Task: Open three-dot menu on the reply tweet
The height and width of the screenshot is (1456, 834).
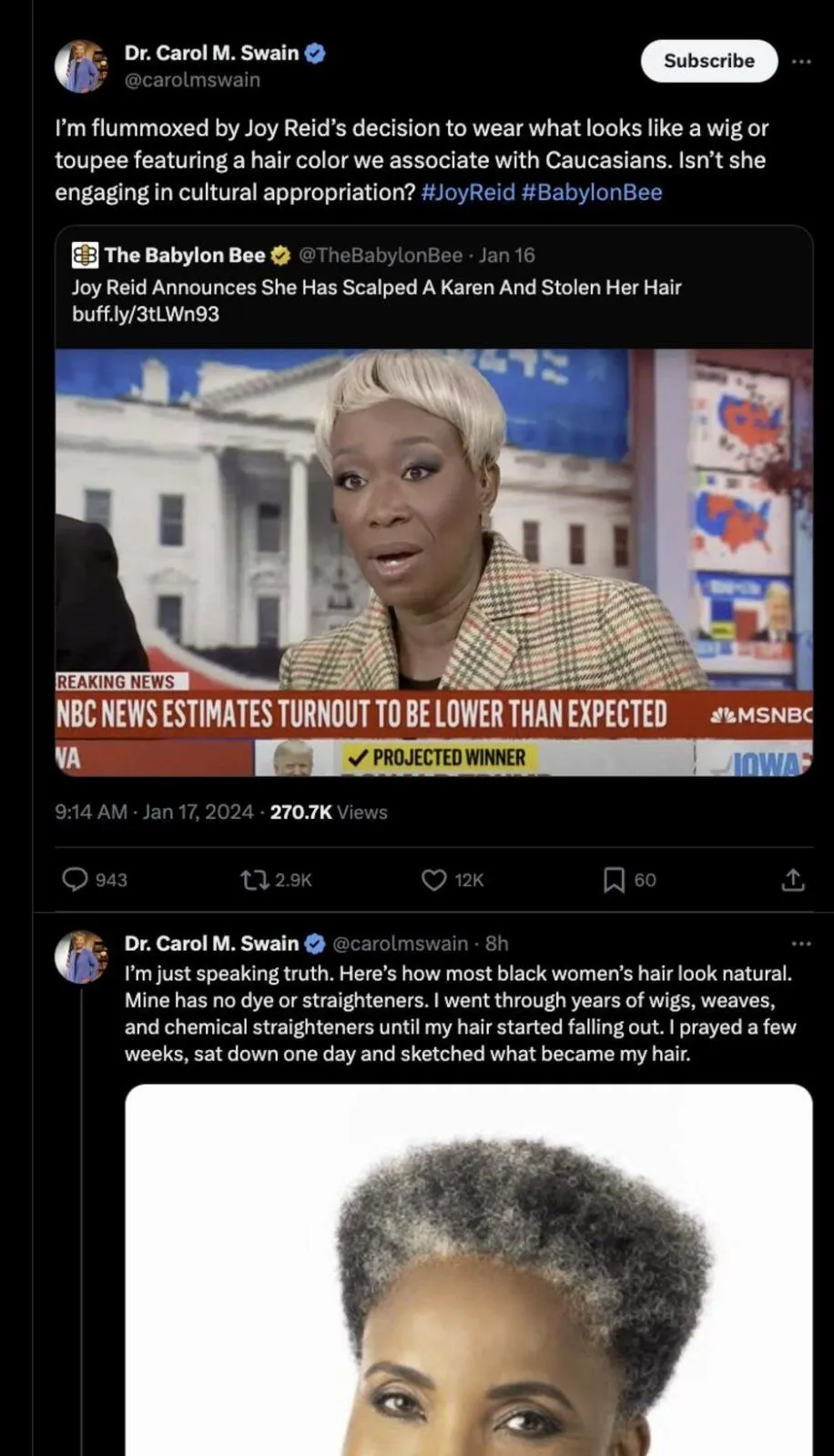Action: point(801,944)
